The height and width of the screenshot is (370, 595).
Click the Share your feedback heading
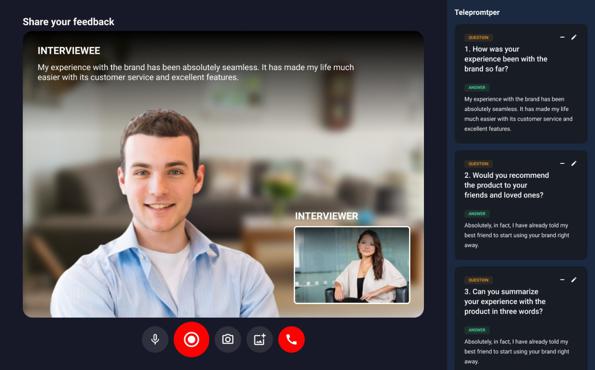pyautogui.click(x=68, y=22)
